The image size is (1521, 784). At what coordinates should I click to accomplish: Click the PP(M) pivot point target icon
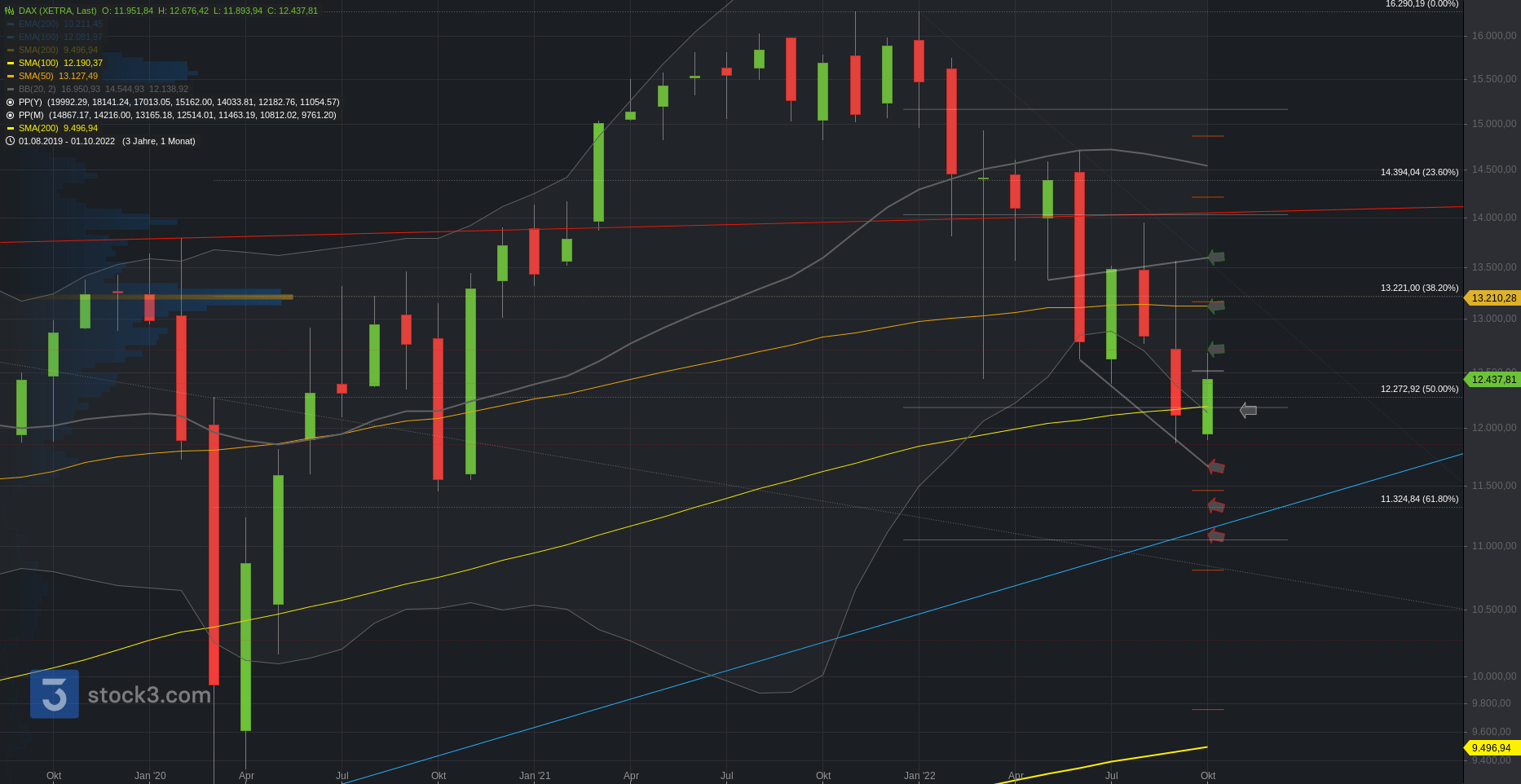click(10, 115)
